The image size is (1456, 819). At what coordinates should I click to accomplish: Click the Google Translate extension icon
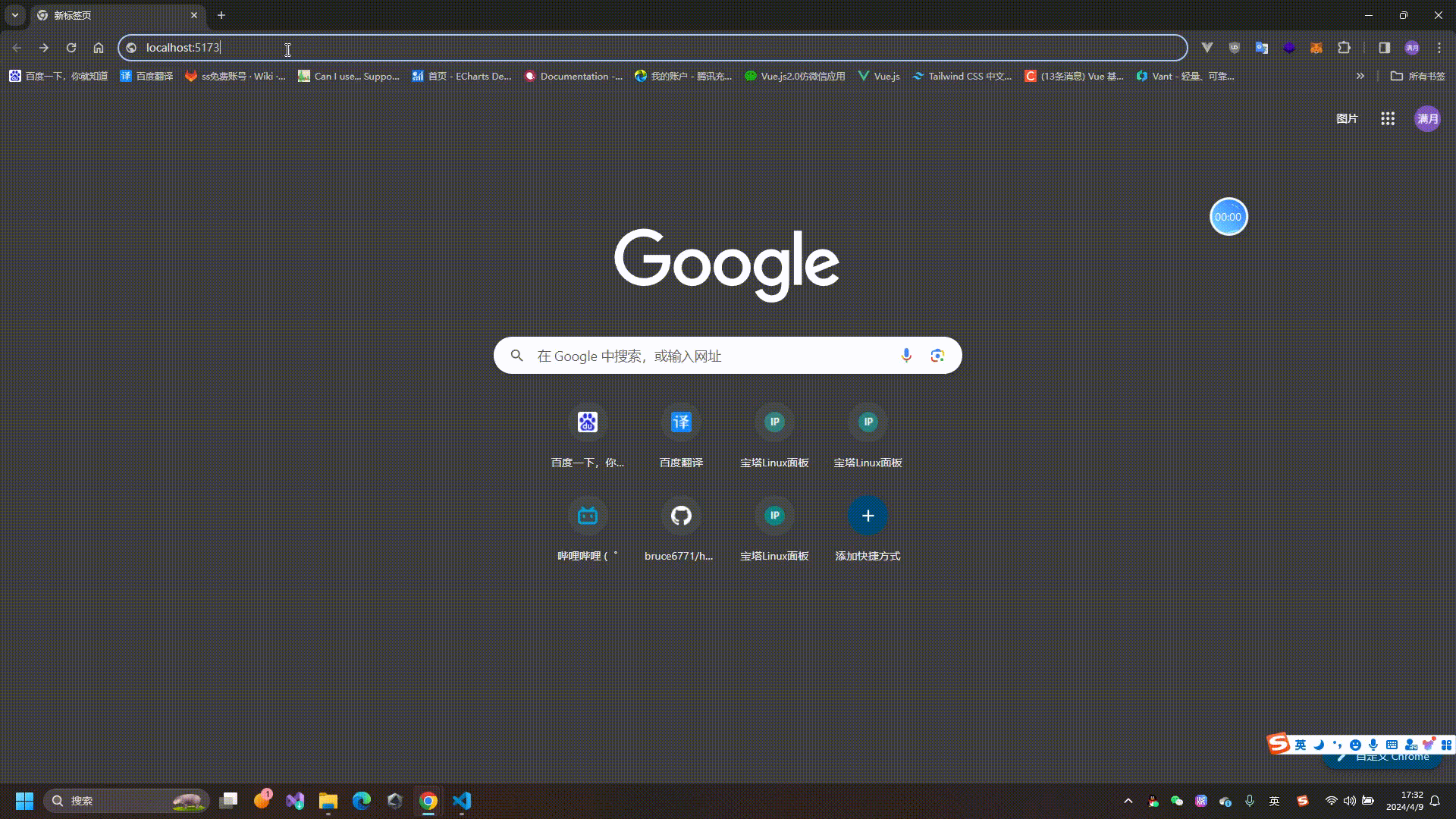point(1261,47)
